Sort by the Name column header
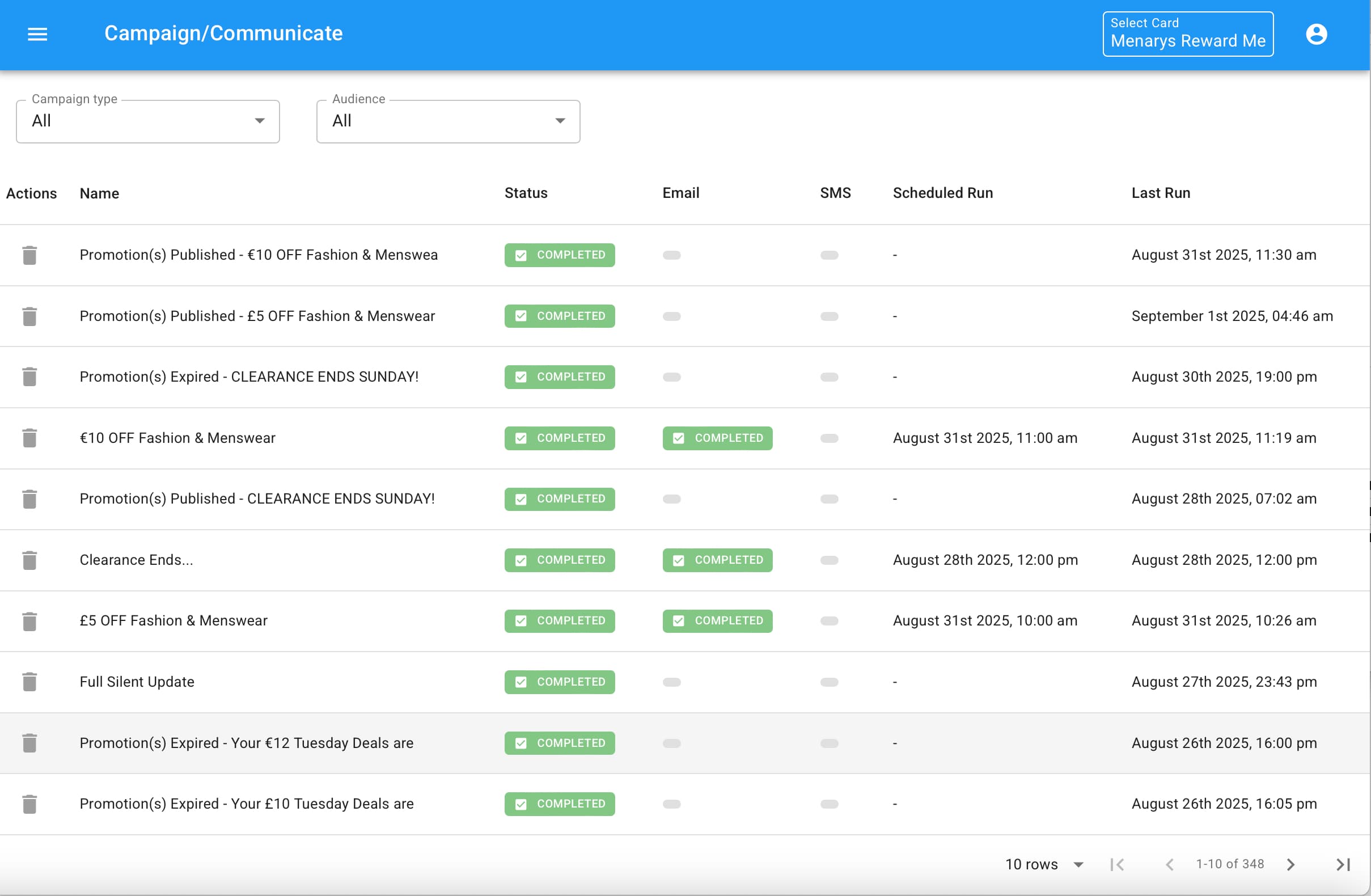 pyautogui.click(x=99, y=193)
